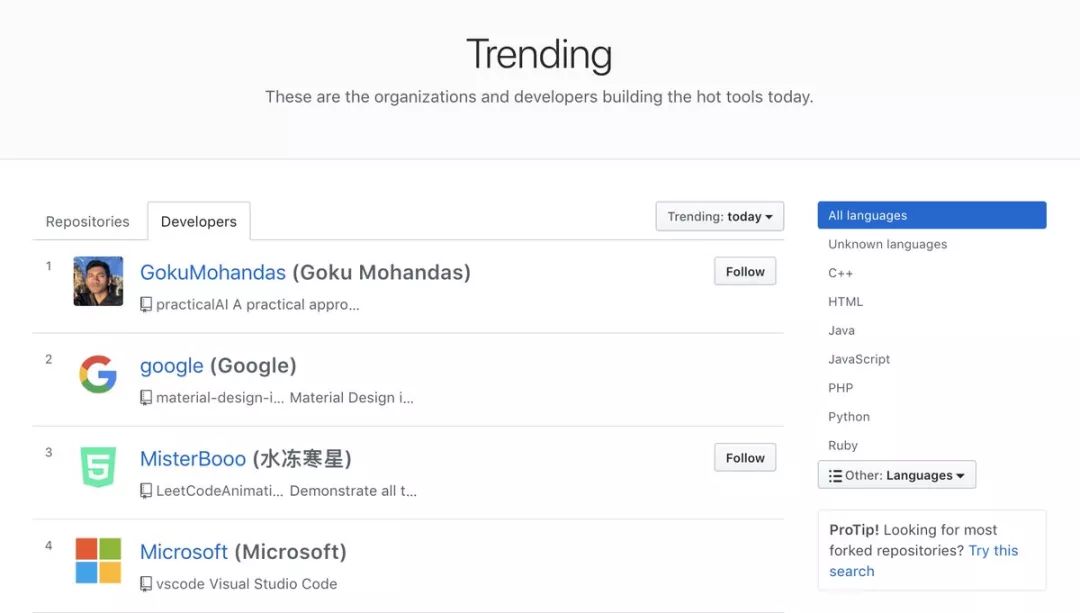Click repo icon beside vscode
This screenshot has width=1080, height=613.
(146, 584)
